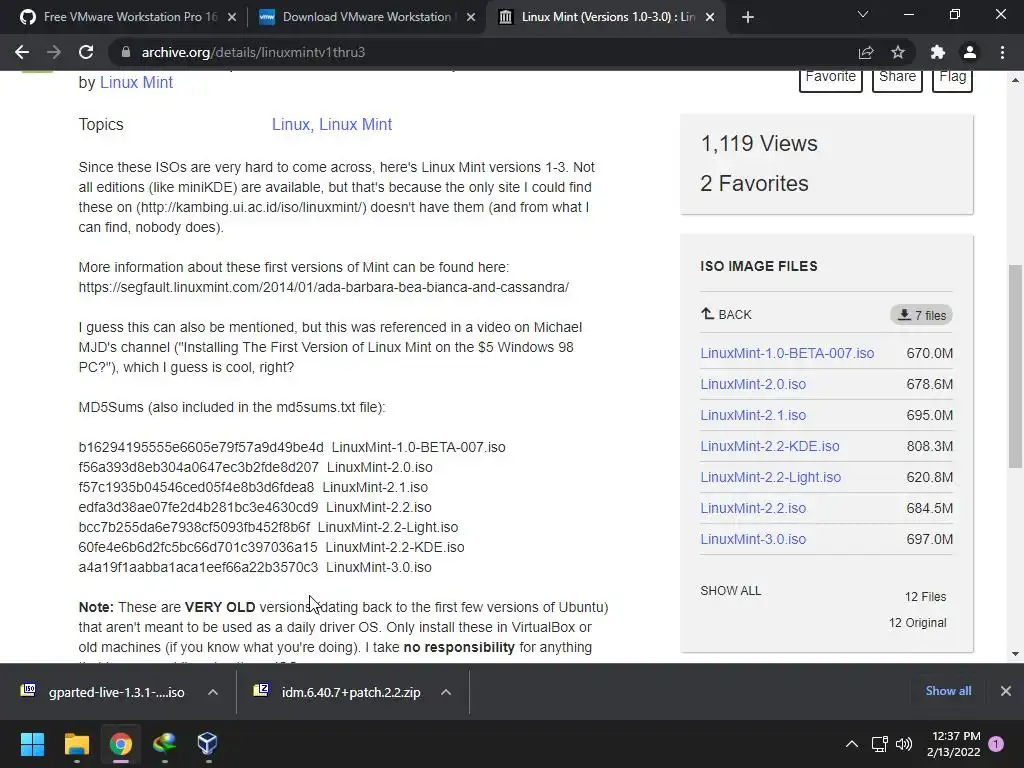Click the forward navigation arrow
The height and width of the screenshot is (768, 1024).
tap(54, 52)
